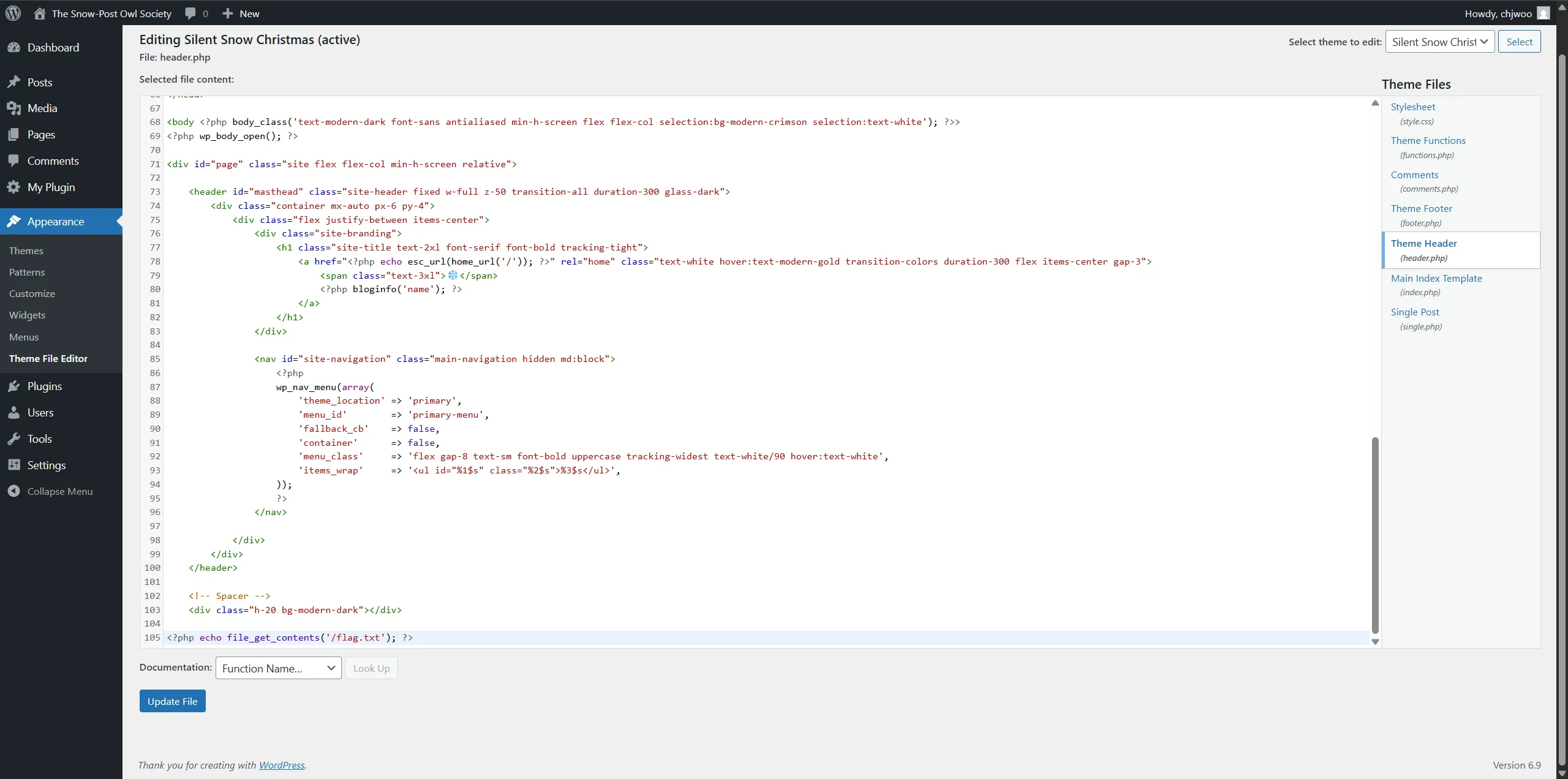
Task: Click the WordPress logo icon
Action: pyautogui.click(x=13, y=13)
